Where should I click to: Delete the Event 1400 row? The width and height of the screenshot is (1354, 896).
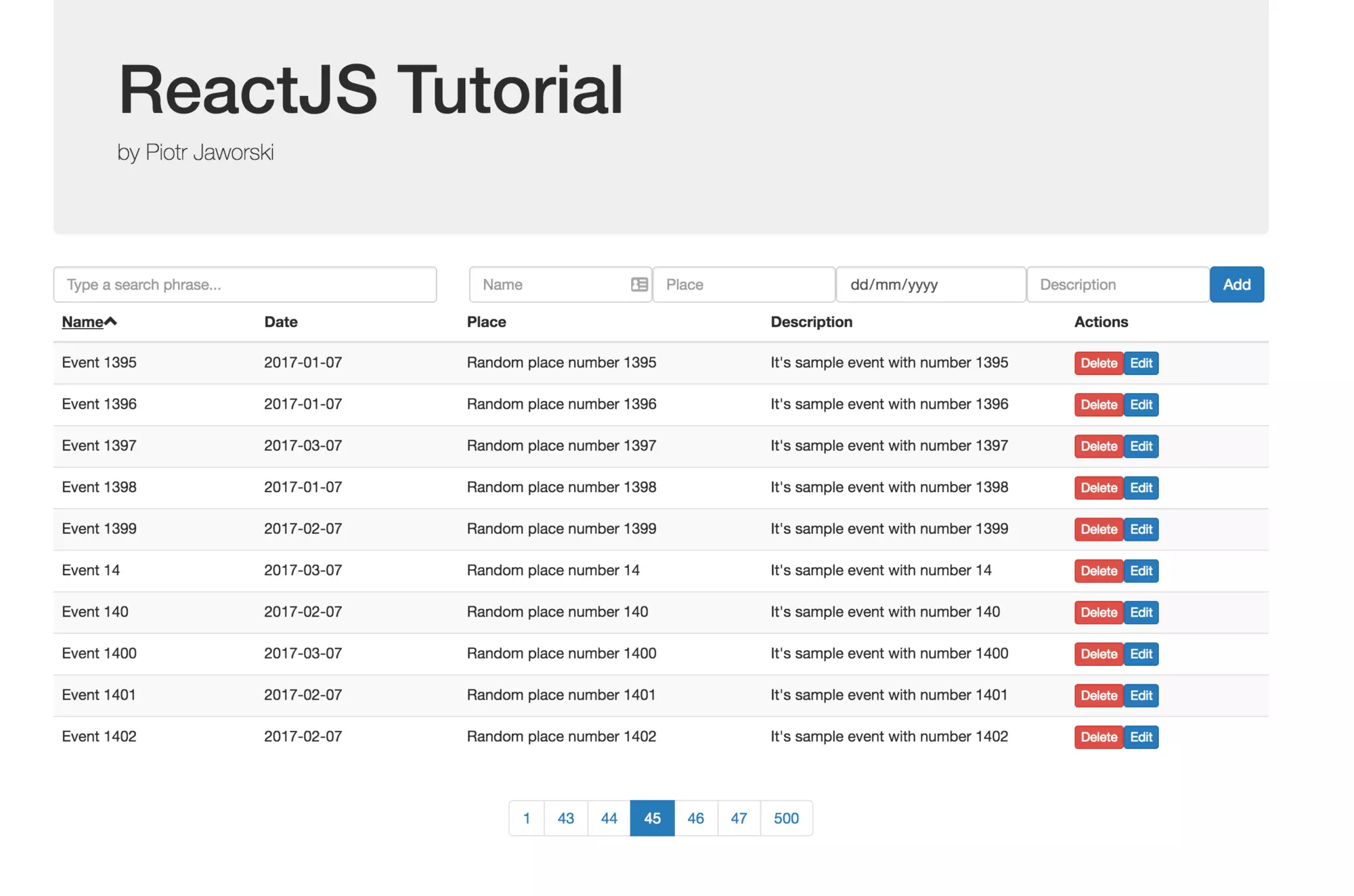coord(1099,654)
